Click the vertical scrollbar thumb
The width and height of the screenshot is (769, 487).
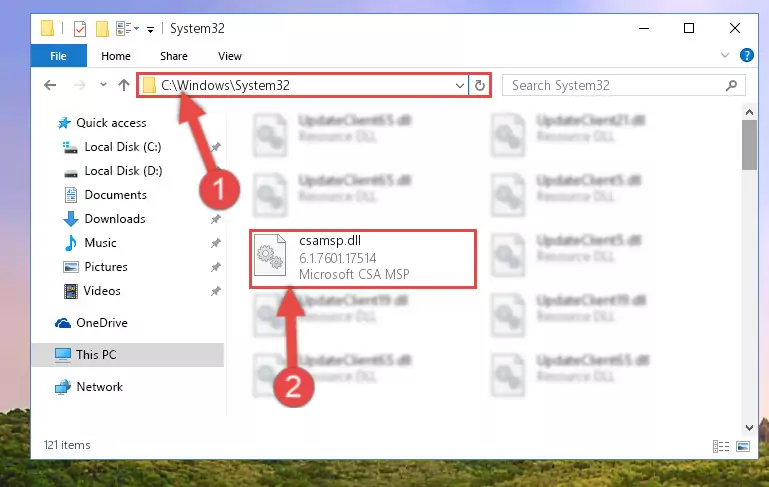749,145
